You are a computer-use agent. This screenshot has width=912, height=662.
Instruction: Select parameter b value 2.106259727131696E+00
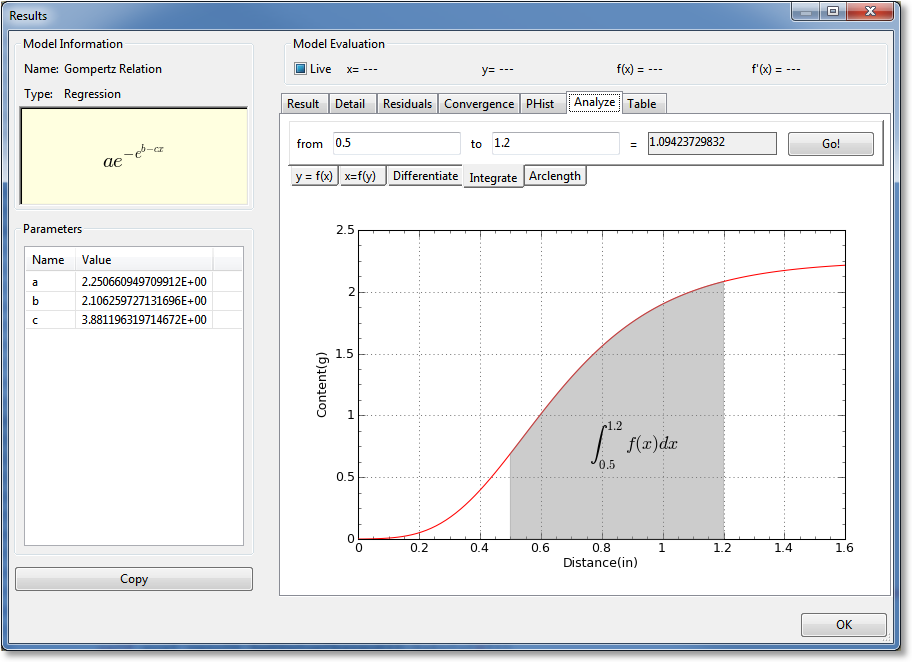point(144,301)
